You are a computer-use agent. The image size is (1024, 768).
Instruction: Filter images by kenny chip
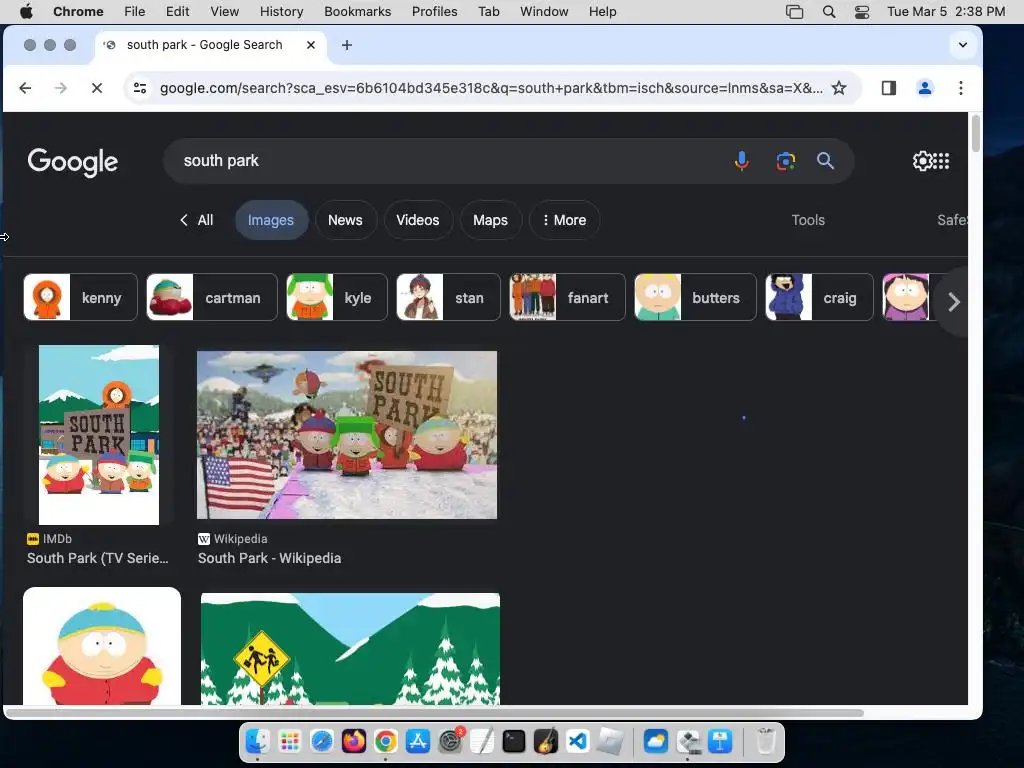point(80,297)
